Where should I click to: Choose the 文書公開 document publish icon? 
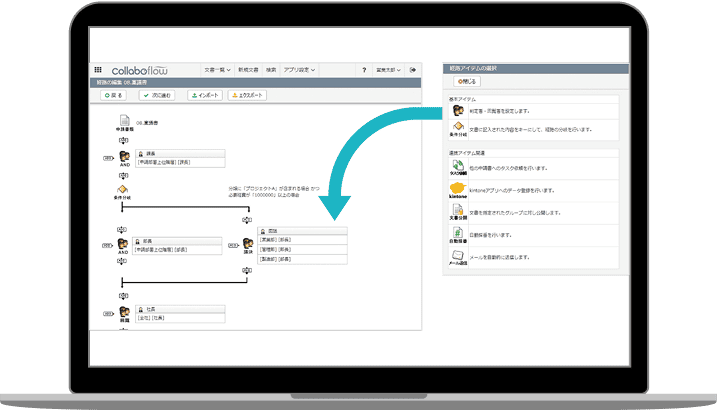coord(457,213)
